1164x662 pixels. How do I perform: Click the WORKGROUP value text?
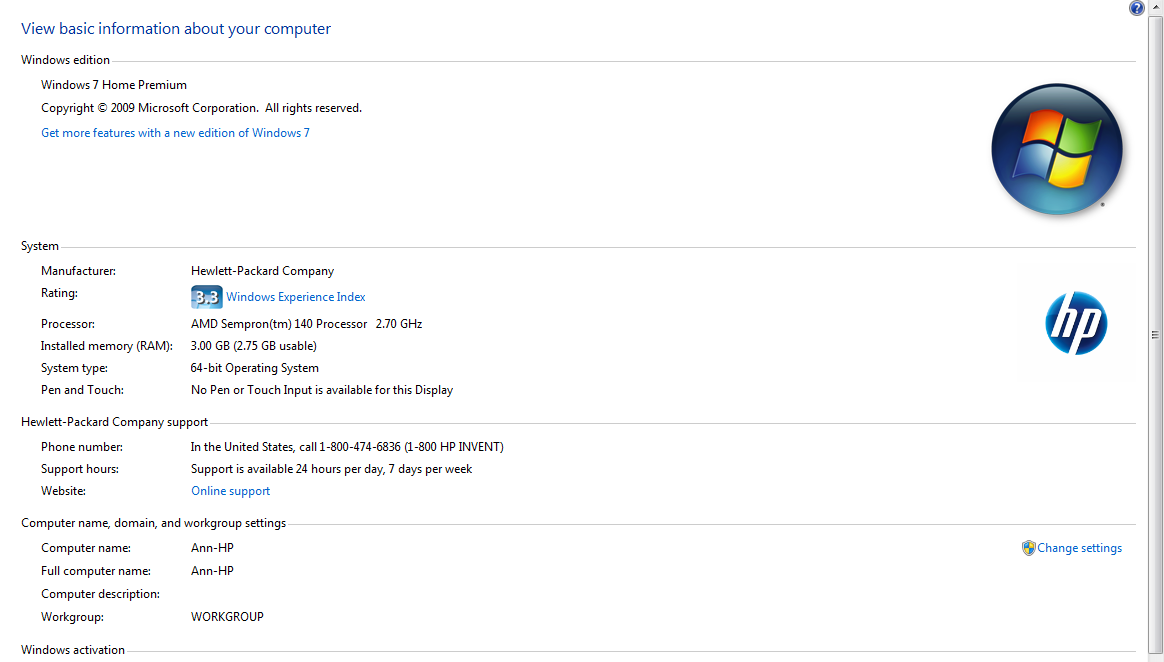(x=227, y=617)
